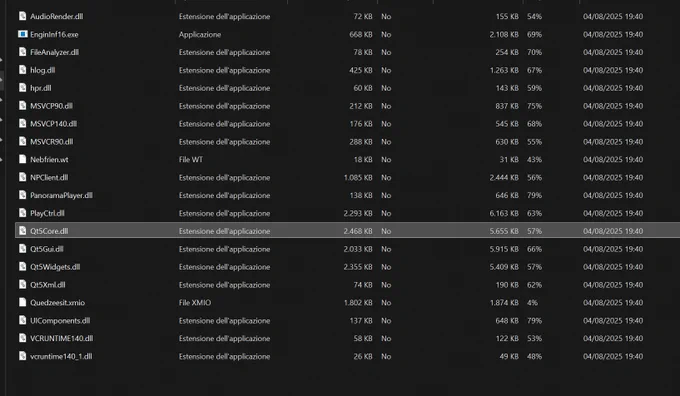Screen dimensions: 680x396
Task: Select the Qt5Gui.dll file name
Action: pyautogui.click(x=47, y=249)
